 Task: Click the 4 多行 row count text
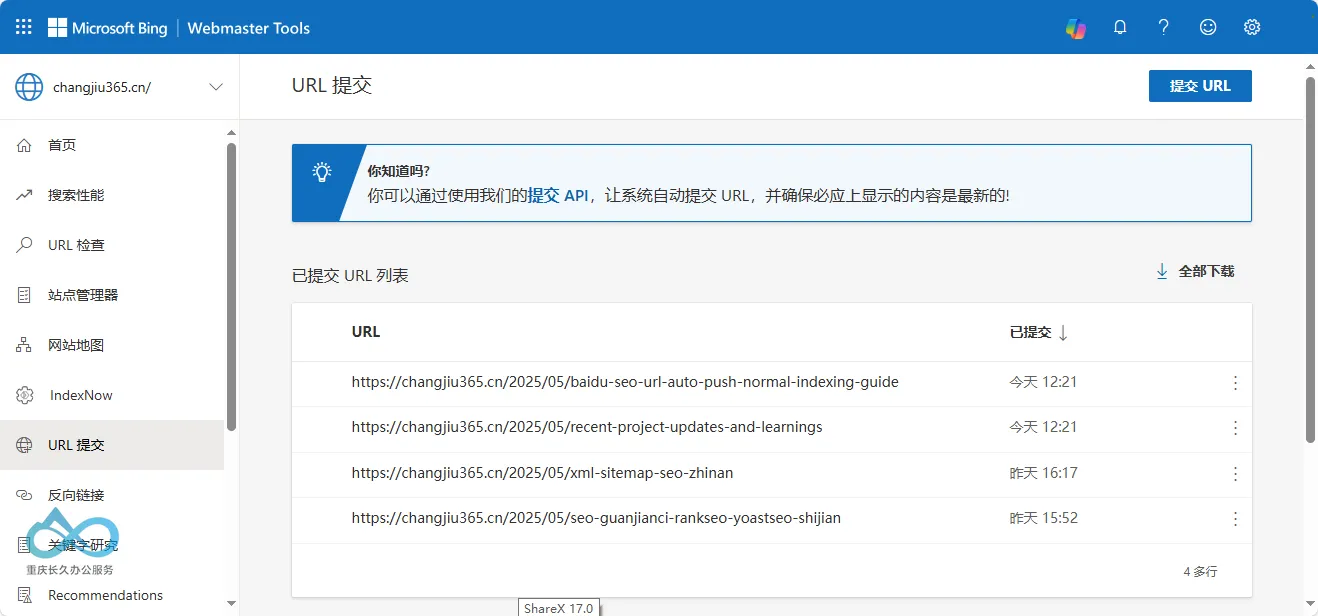pos(1200,572)
